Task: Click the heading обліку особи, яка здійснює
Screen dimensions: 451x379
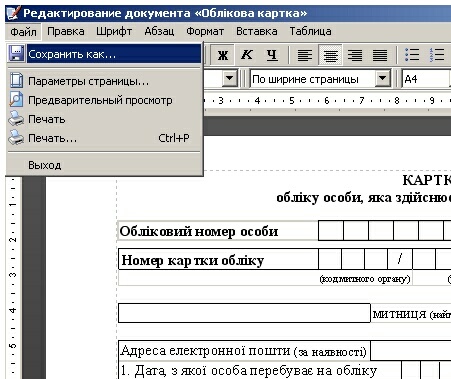Action: [363, 198]
